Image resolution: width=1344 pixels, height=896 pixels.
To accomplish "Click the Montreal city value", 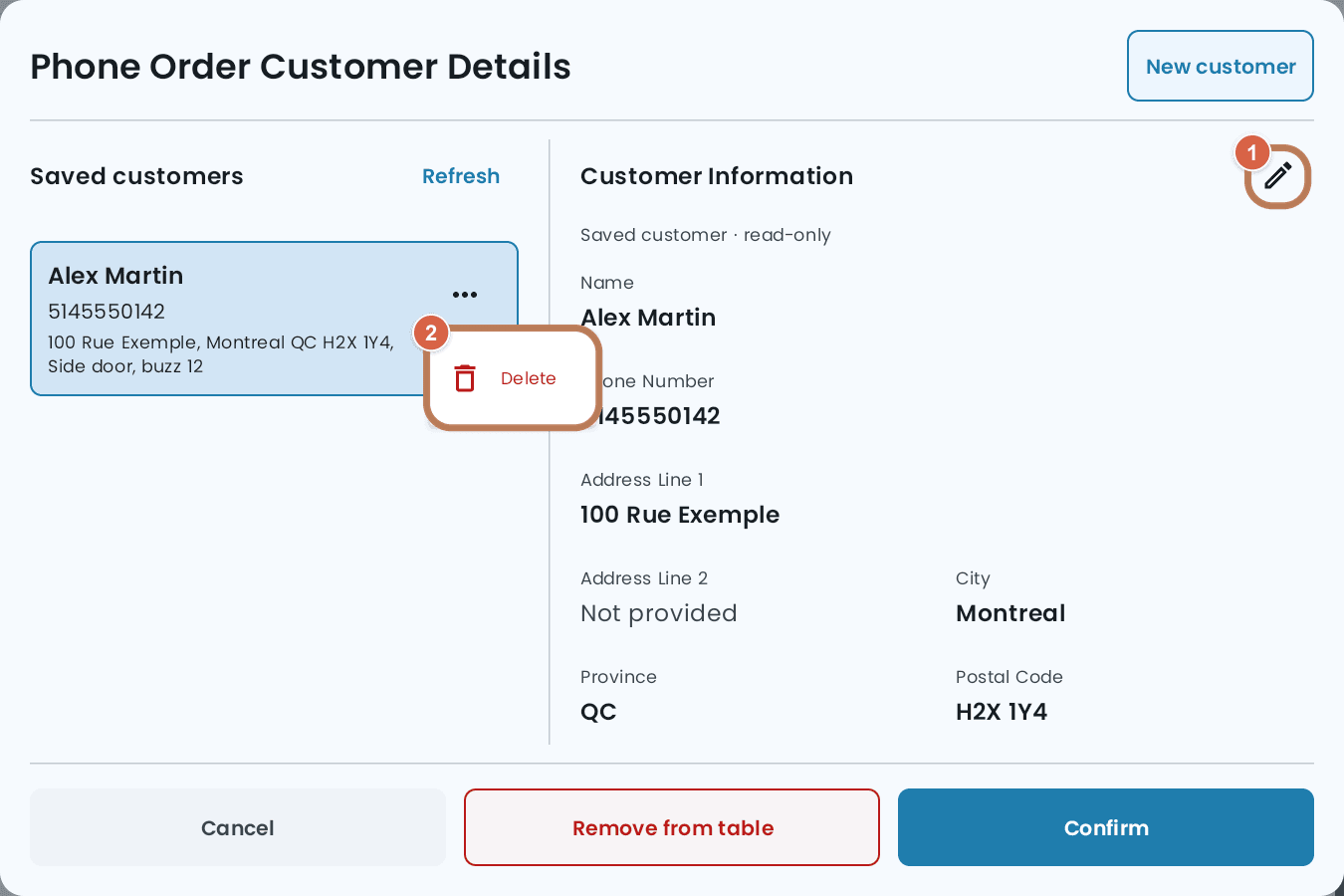I will (x=1010, y=613).
